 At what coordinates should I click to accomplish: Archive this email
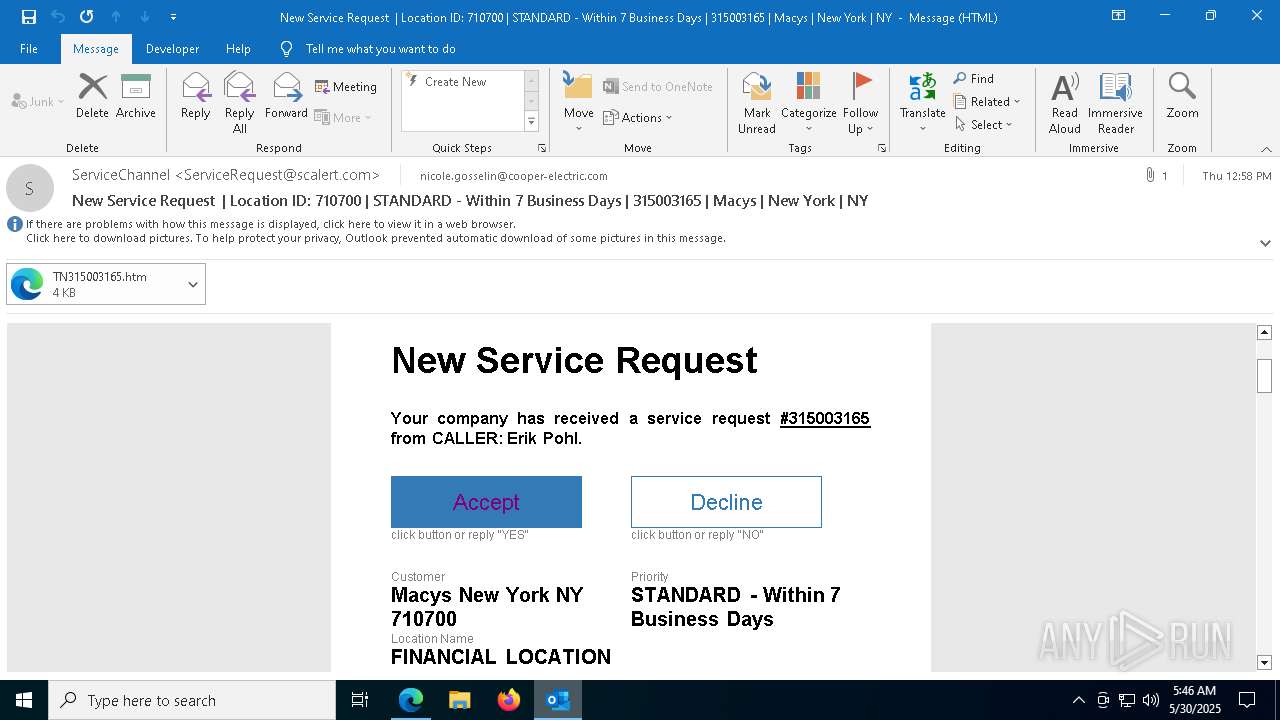tap(136, 97)
